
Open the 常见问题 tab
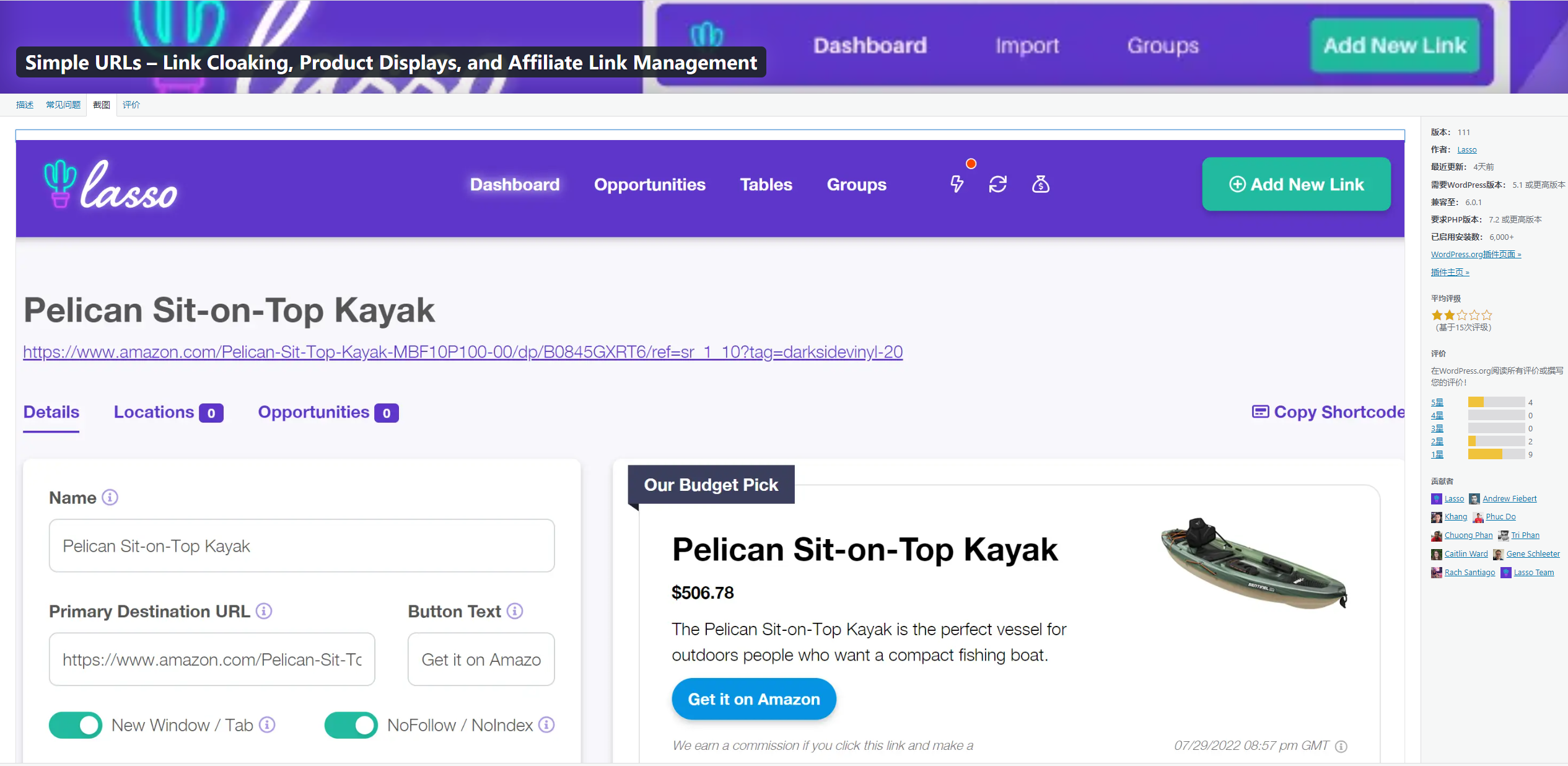pos(63,105)
